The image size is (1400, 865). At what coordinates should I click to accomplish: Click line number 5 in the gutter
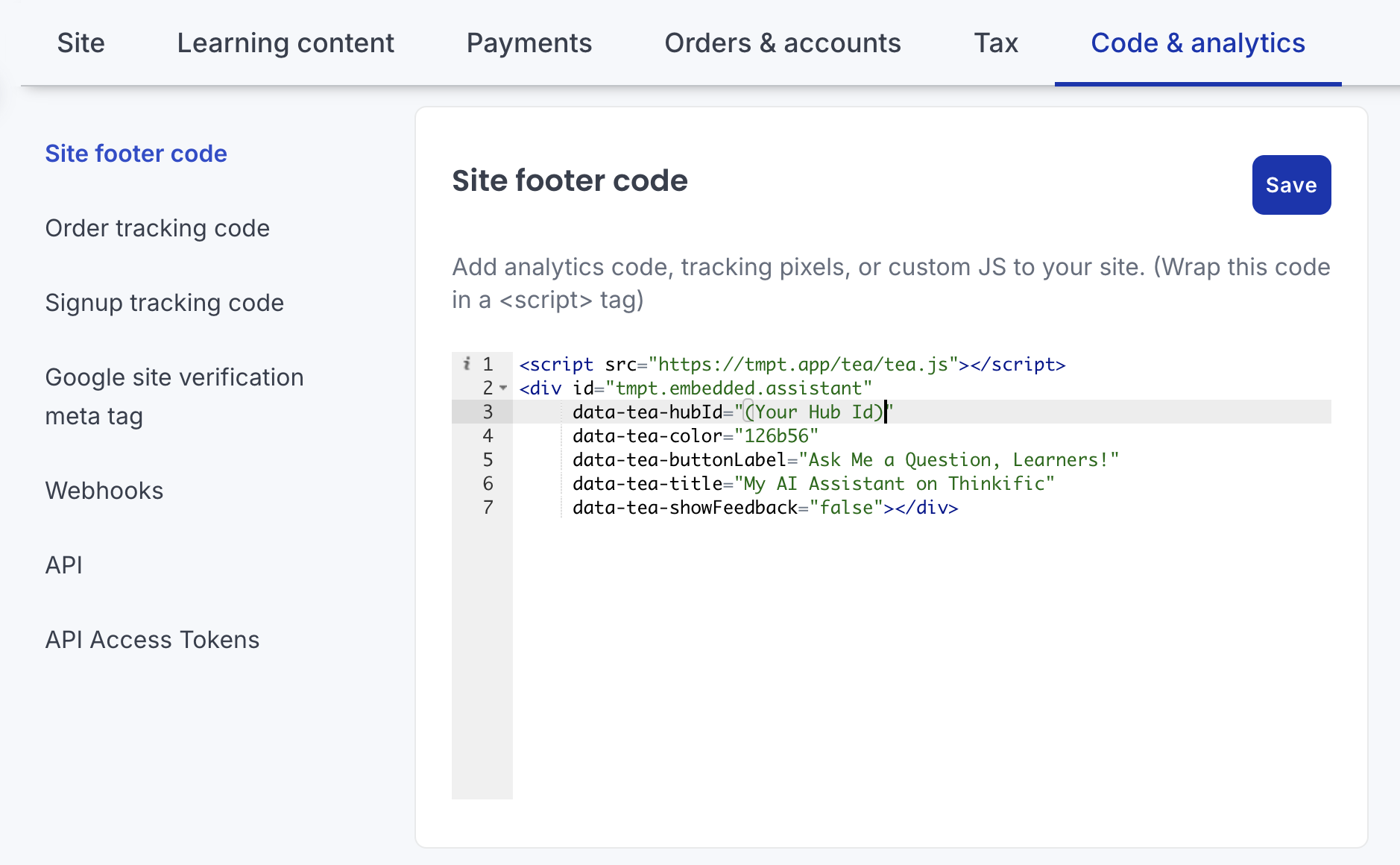coord(488,459)
